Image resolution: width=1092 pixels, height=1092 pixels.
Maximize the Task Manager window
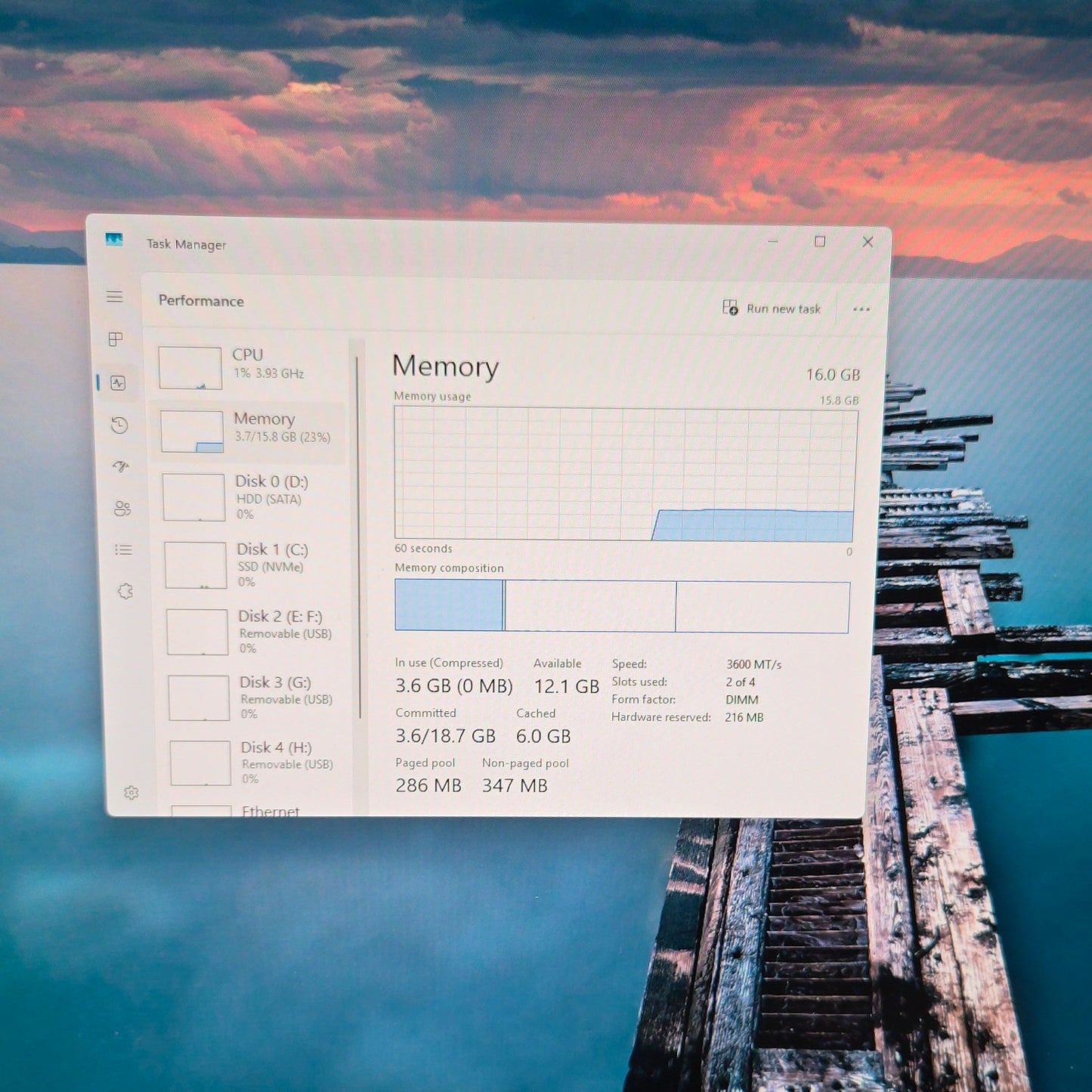click(x=820, y=241)
